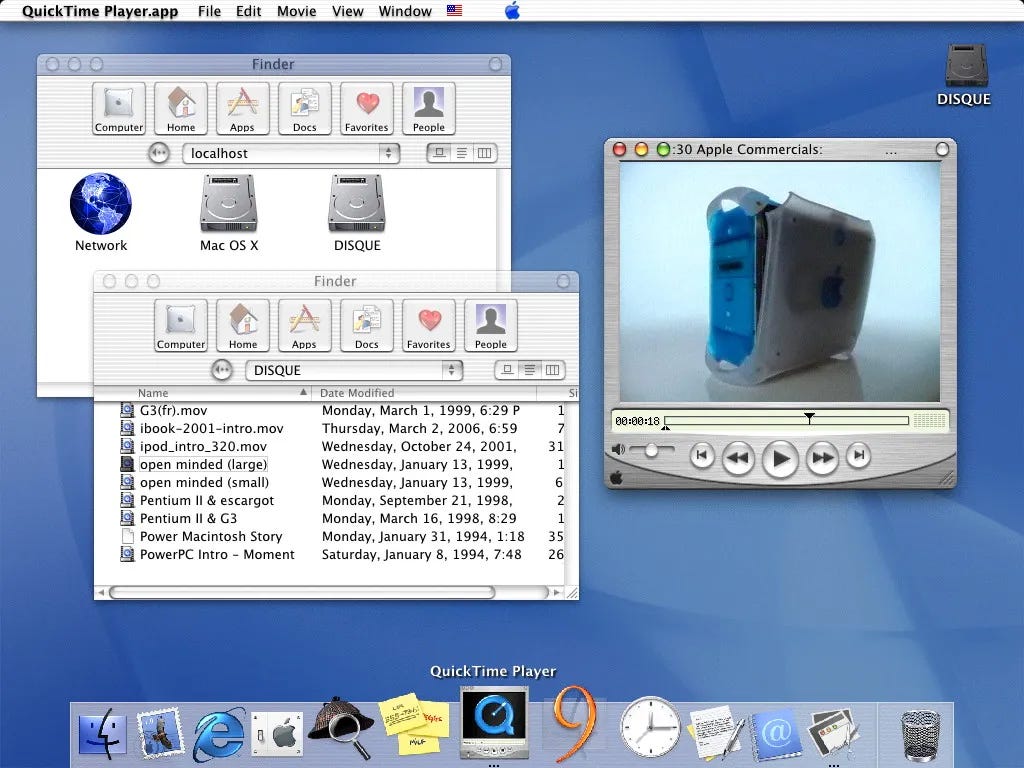This screenshot has height=768, width=1024.
Task: Click Favorites in the DISQUE Finder toolbar
Action: point(428,325)
